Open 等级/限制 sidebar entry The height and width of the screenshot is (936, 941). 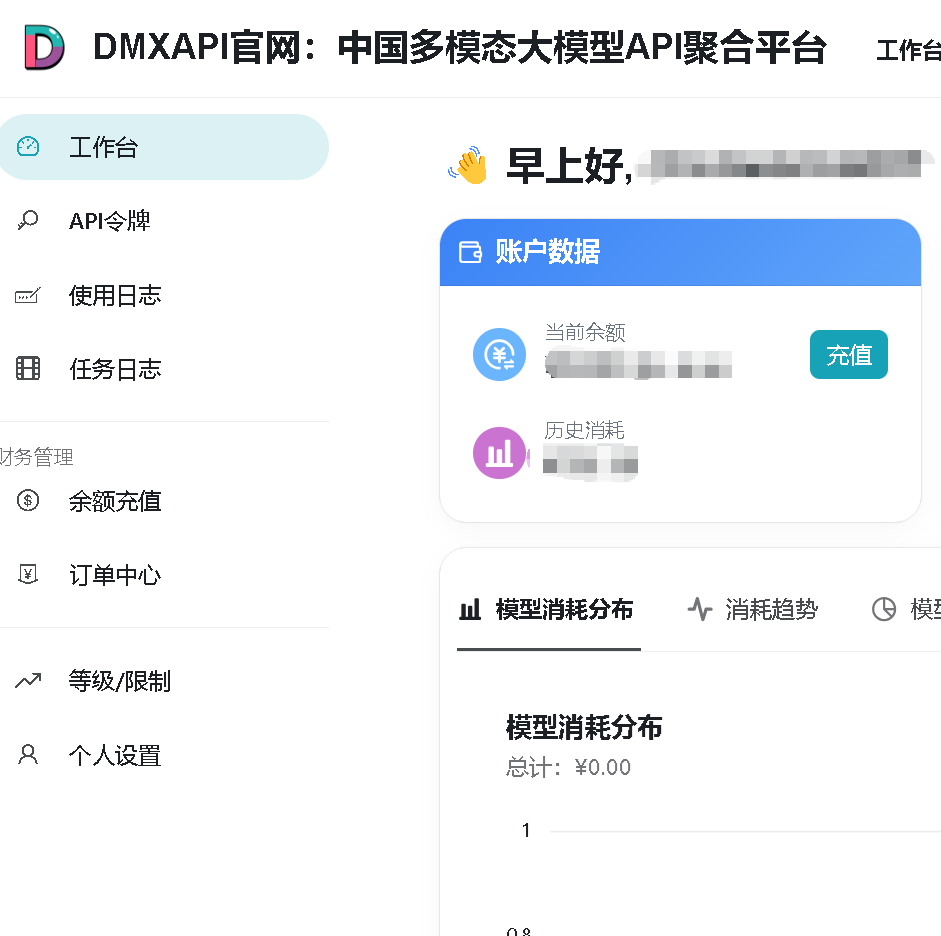[164, 681]
